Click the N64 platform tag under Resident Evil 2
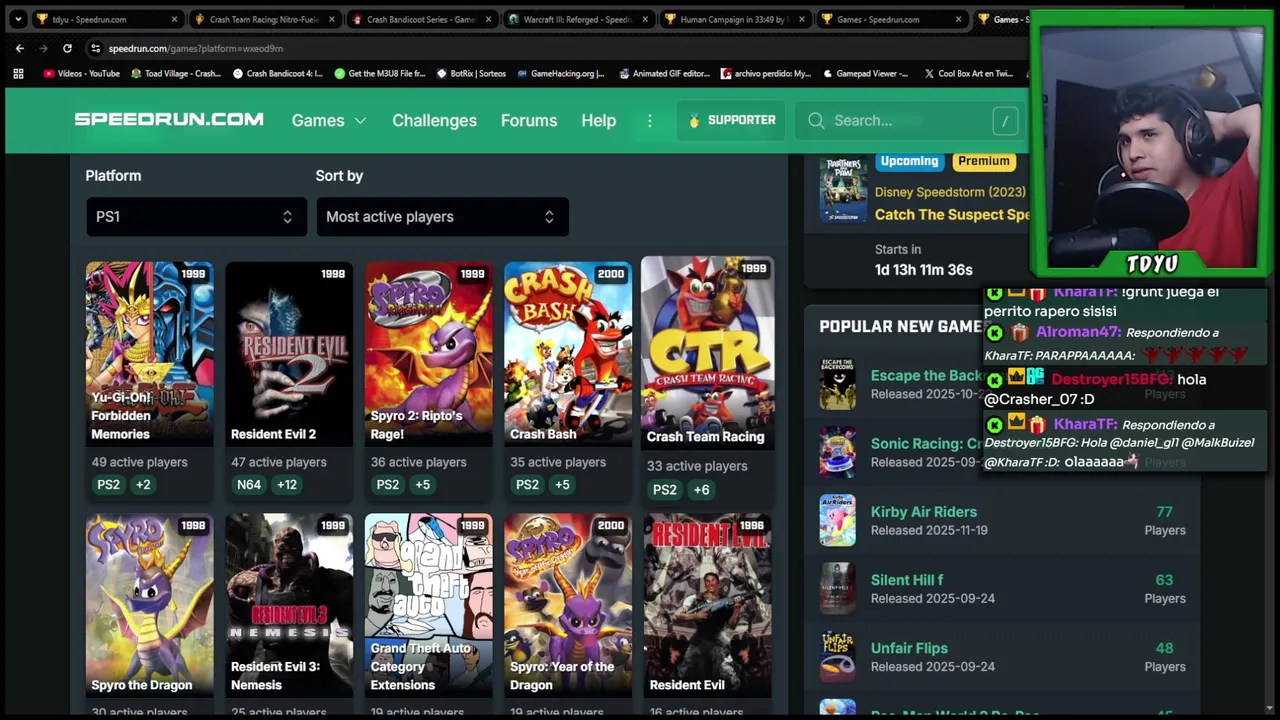 [249, 485]
